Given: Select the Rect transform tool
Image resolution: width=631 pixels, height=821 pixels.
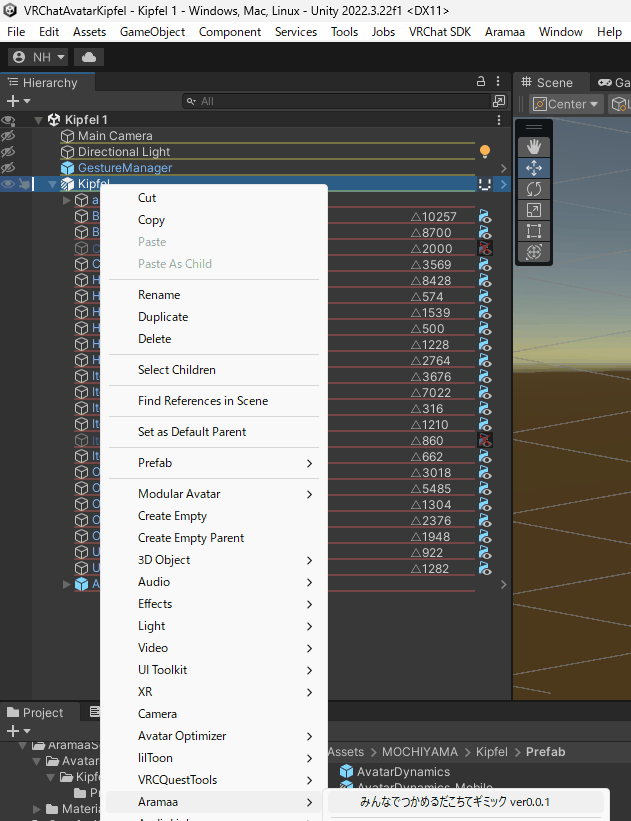Looking at the screenshot, I should tap(533, 230).
